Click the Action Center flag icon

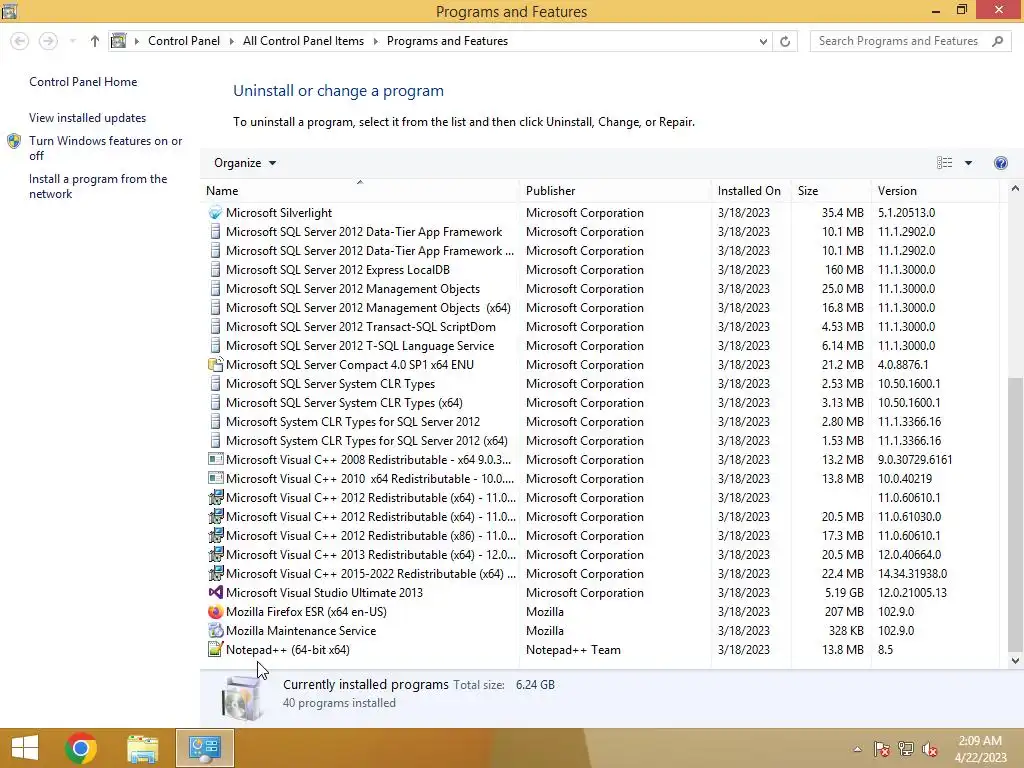882,749
